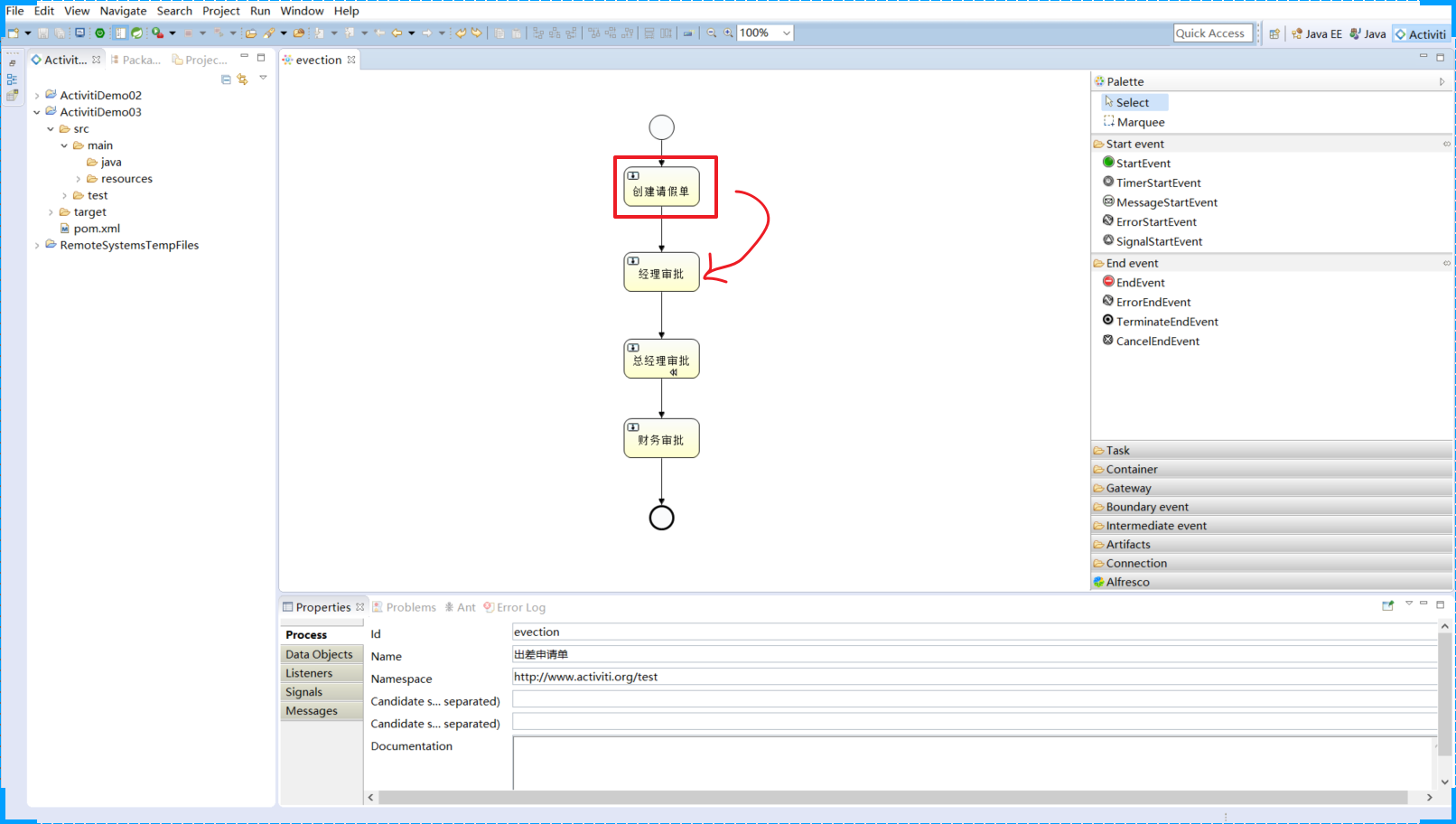
Task: Select the start event circle in diagram
Action: (661, 127)
